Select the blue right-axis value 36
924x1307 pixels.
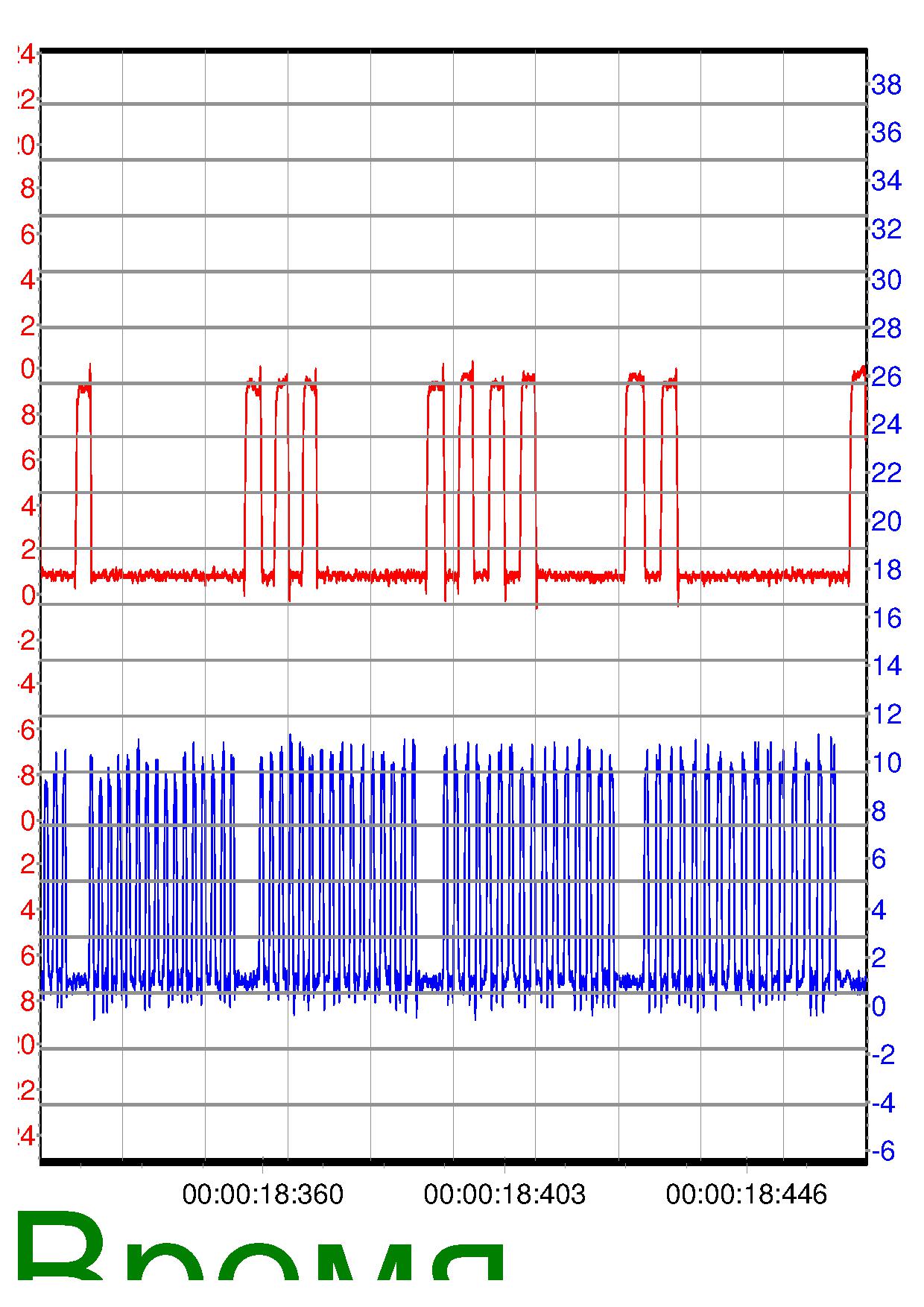click(887, 133)
